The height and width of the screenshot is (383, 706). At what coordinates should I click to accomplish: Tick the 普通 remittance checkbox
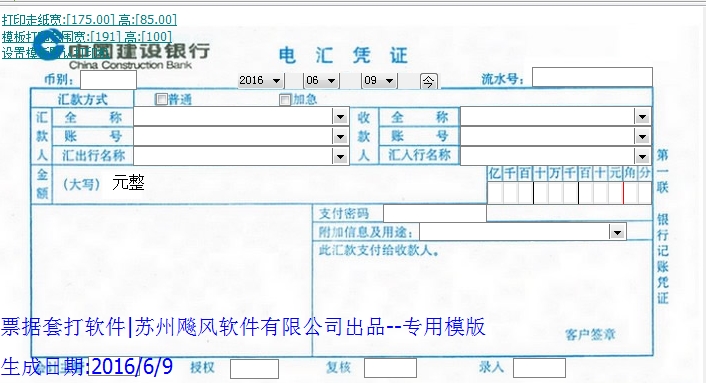(161, 99)
